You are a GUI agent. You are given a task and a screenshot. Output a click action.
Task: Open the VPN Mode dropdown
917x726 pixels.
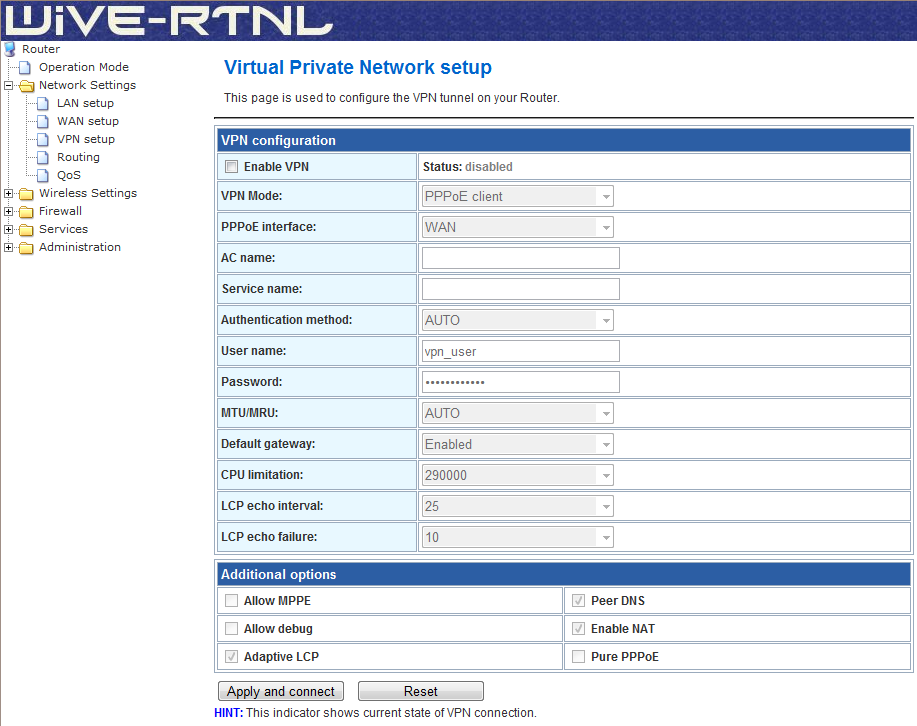518,197
